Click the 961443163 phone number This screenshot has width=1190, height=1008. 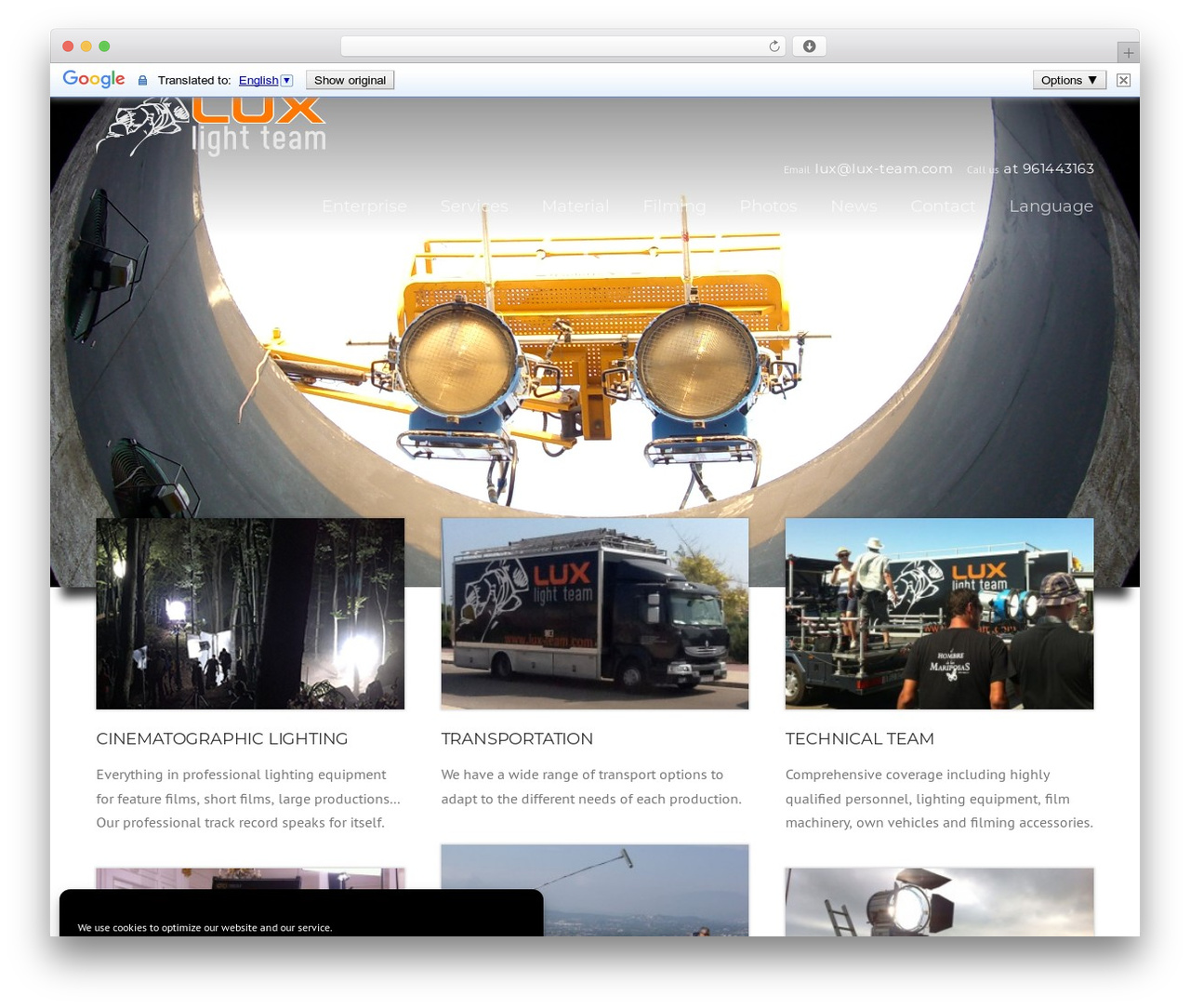click(x=1058, y=168)
